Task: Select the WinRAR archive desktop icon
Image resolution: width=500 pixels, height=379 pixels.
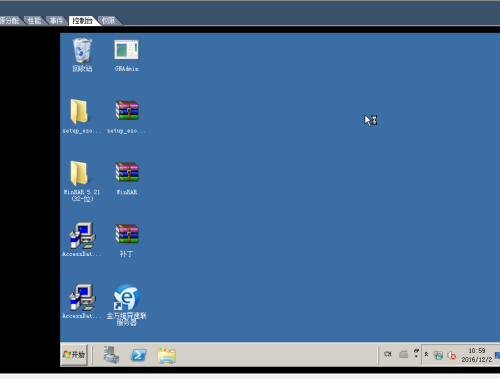Action: [x=127, y=178]
